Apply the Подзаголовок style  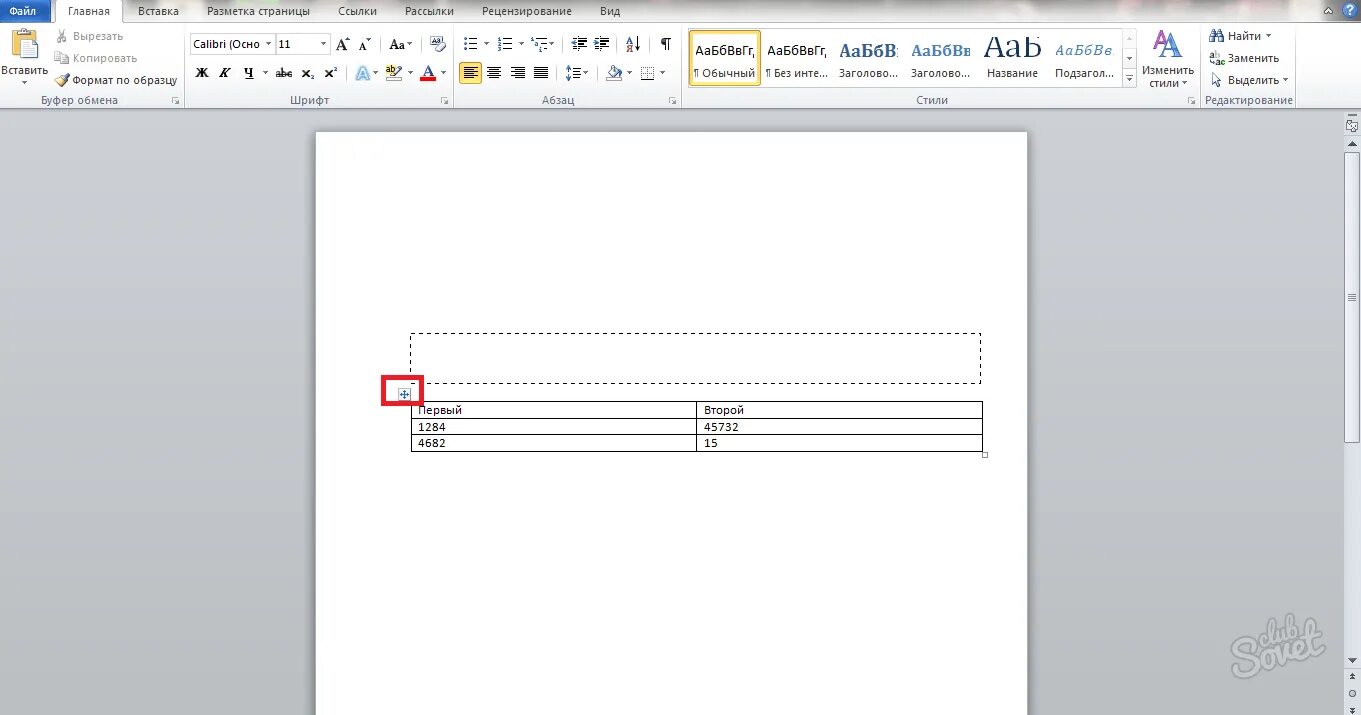point(1084,58)
